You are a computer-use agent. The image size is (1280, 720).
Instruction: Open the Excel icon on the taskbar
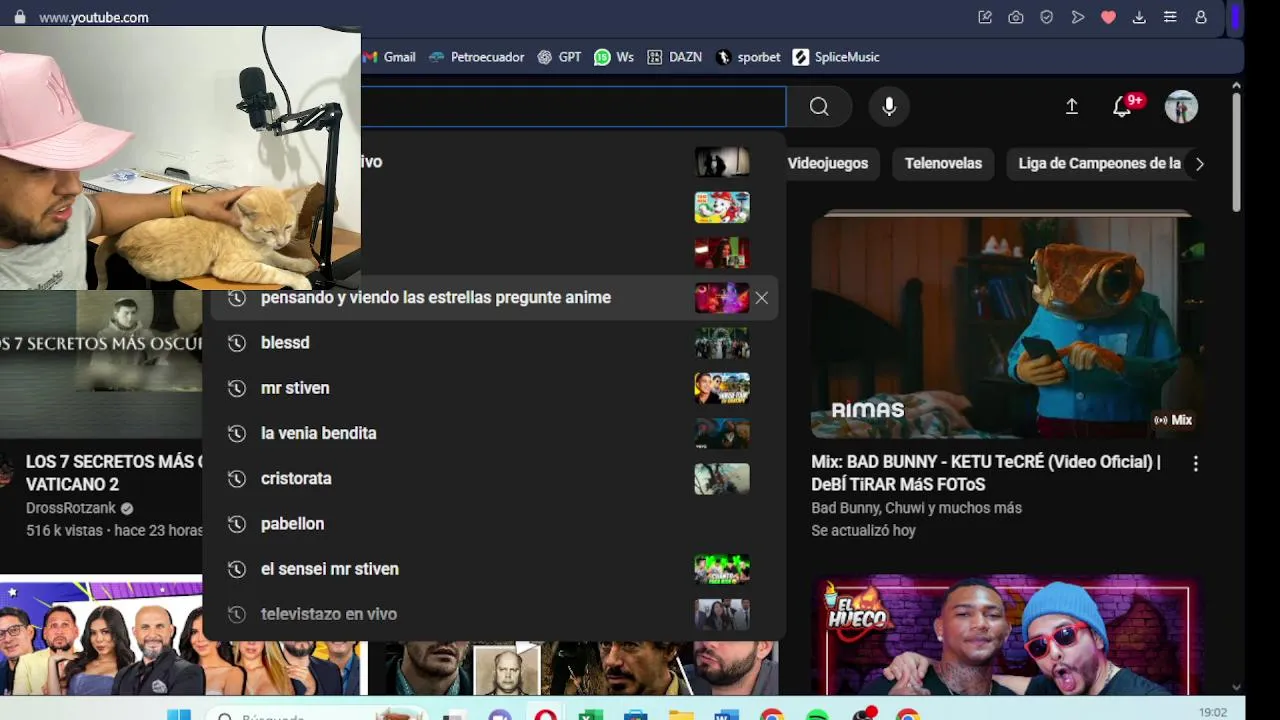[x=591, y=714]
